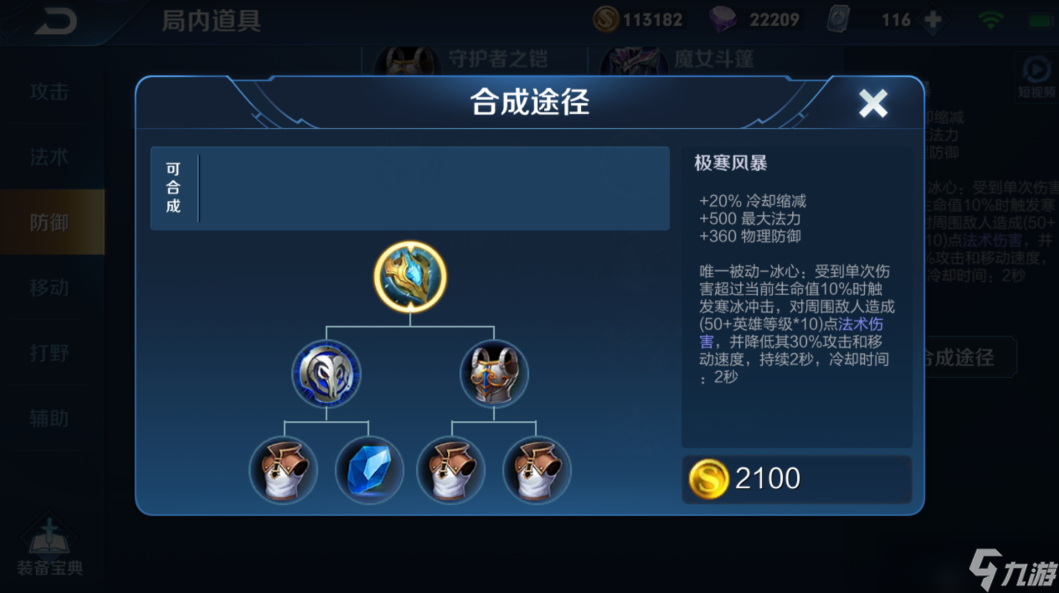Select the blue crystal base item icon
This screenshot has width=1059, height=593.
(369, 470)
